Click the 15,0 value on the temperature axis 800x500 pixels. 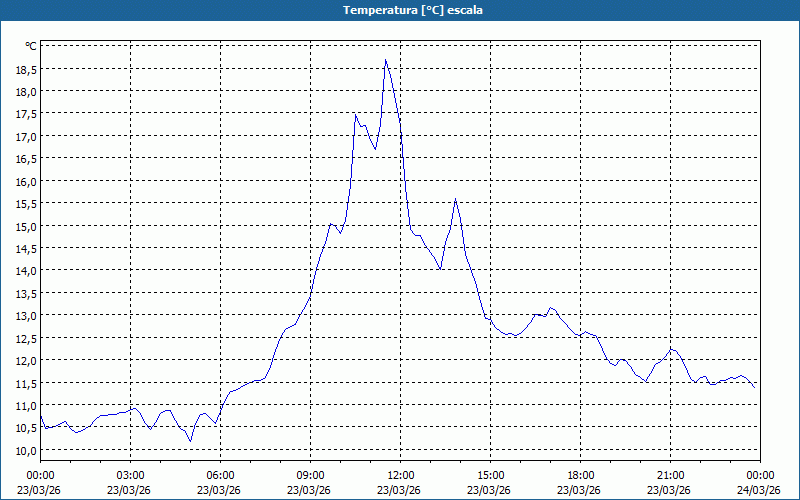click(26, 226)
